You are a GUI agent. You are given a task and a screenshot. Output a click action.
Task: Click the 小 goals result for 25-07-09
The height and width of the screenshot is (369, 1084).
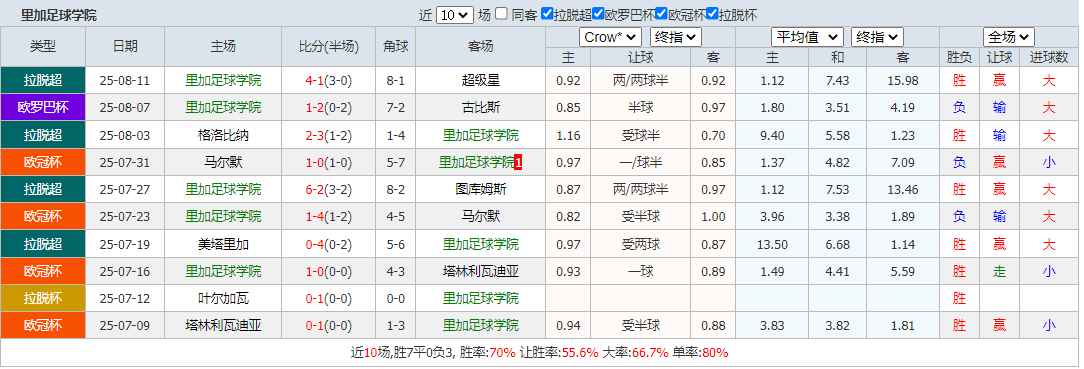1049,325
